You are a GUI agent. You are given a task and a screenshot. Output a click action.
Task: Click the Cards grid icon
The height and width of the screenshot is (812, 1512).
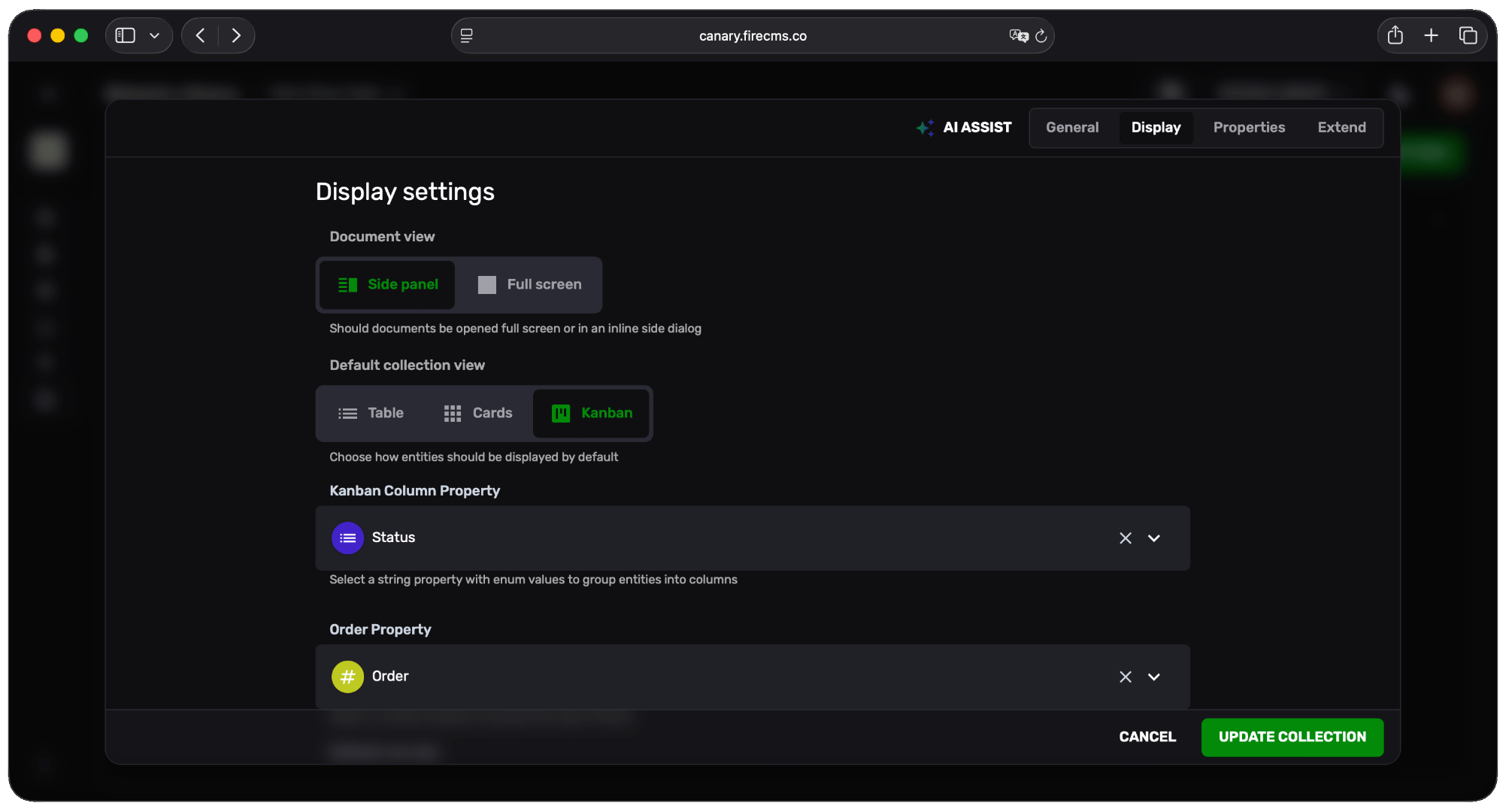coord(452,413)
